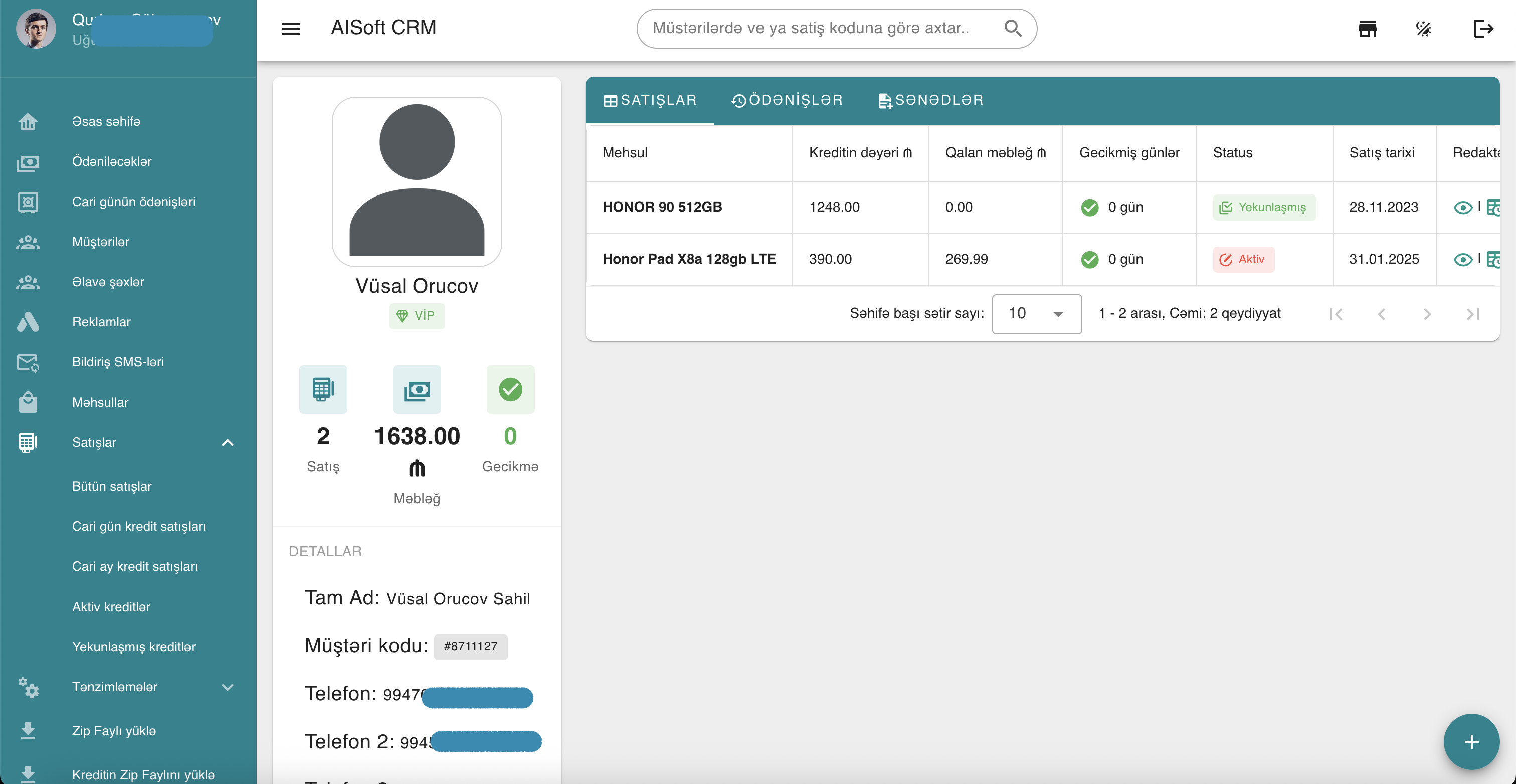Click the Kreditin dəyəri column header

click(860, 153)
